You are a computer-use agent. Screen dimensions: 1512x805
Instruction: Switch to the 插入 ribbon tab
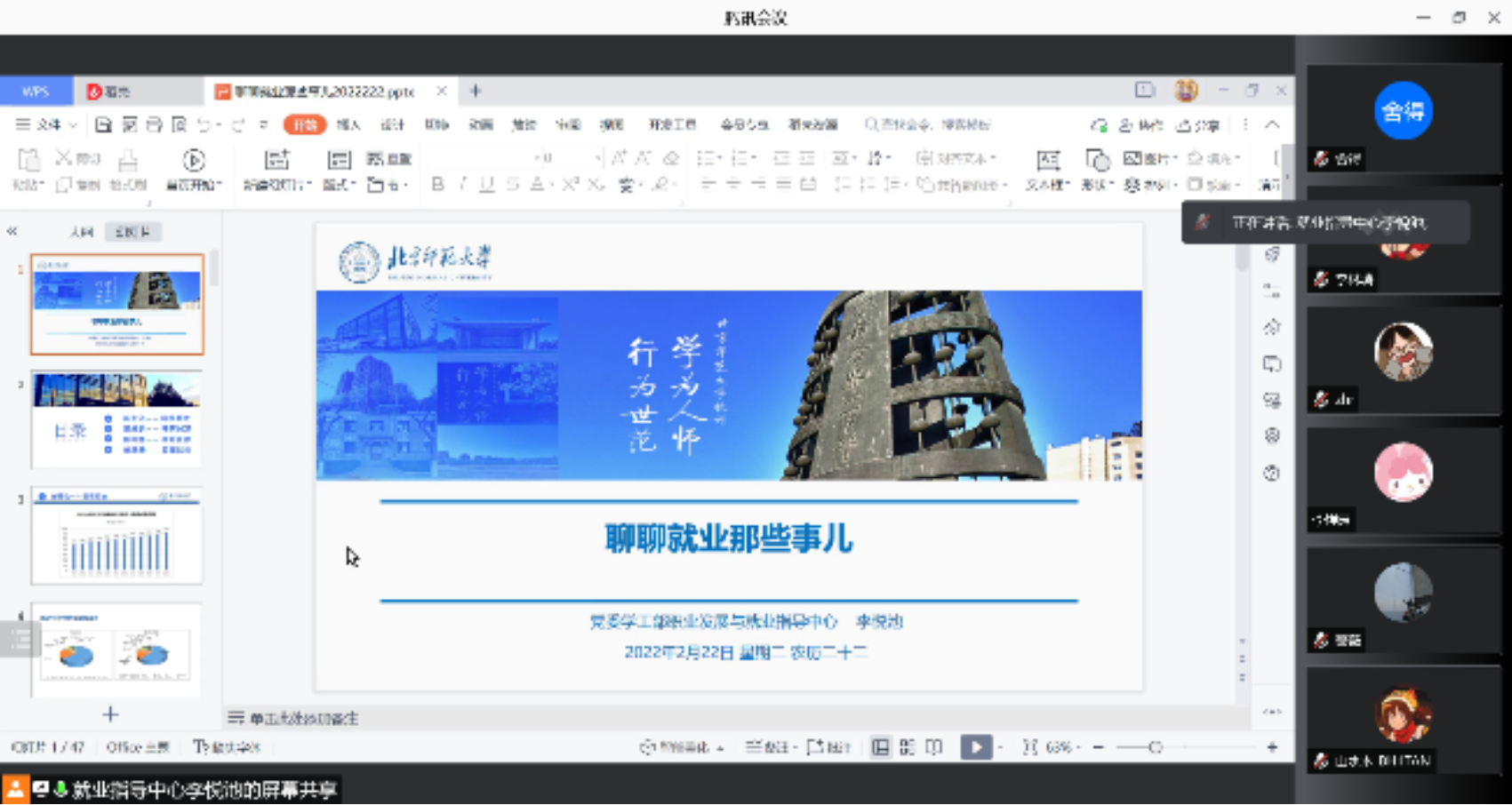[x=348, y=124]
